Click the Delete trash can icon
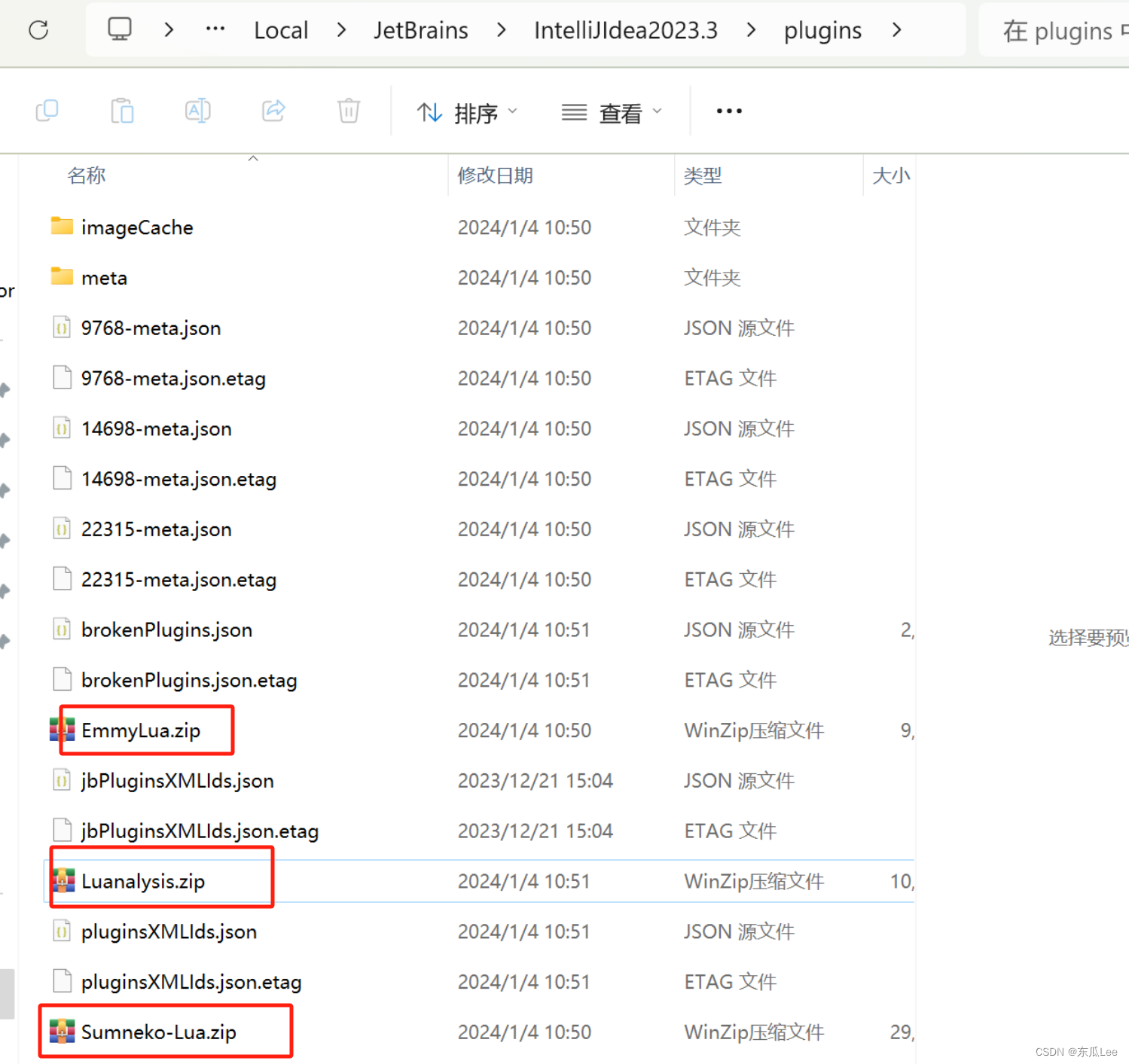Screen dimensions: 1129x1064 (349, 111)
